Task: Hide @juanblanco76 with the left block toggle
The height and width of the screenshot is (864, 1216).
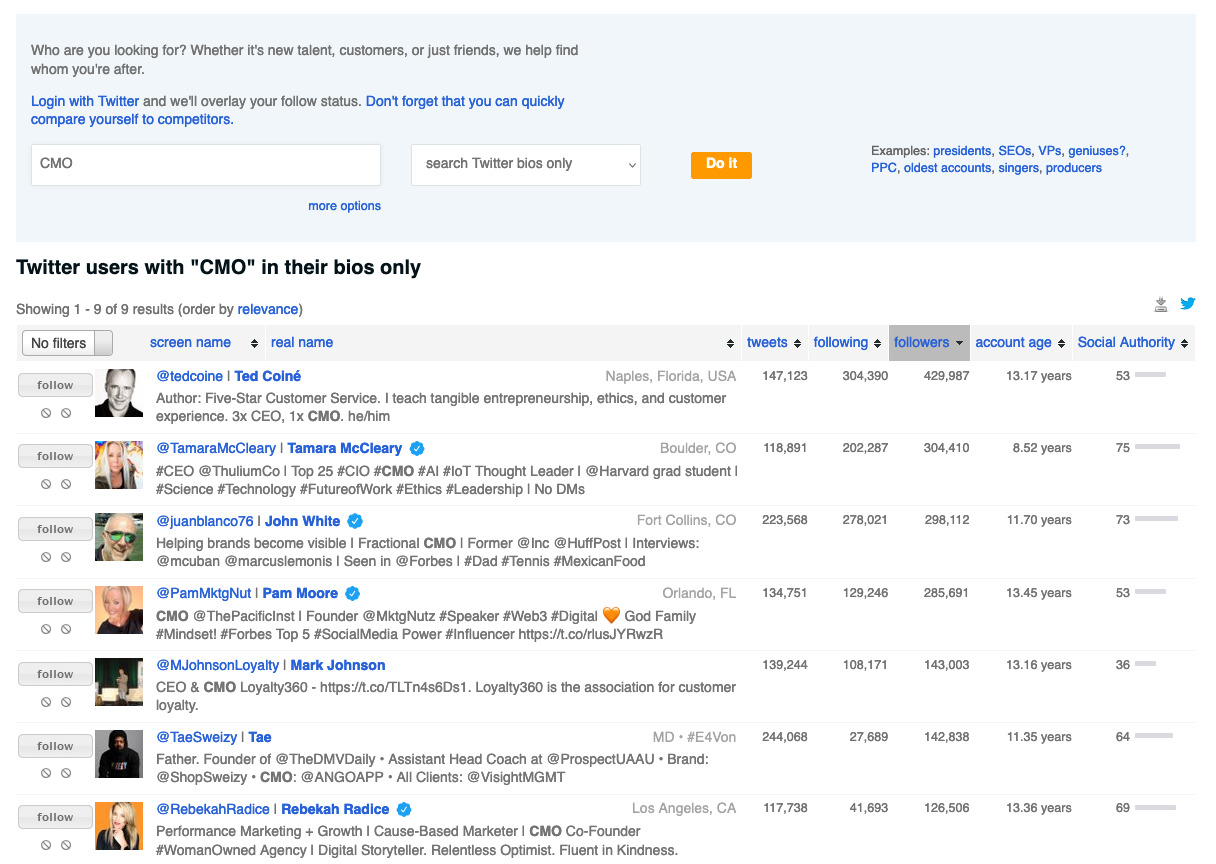Action: click(44, 556)
